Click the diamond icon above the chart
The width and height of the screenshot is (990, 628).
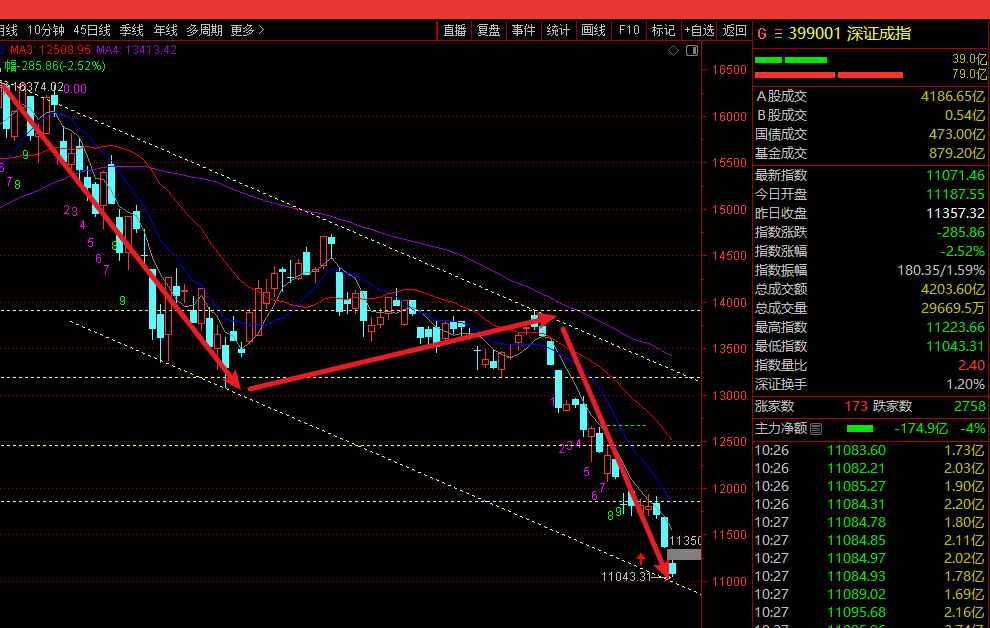[x=673, y=50]
